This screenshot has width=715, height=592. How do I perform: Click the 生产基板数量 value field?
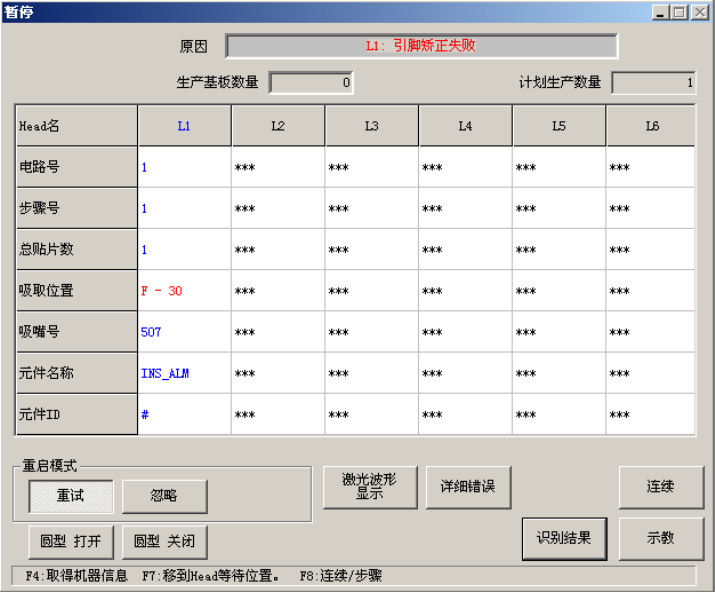point(311,83)
